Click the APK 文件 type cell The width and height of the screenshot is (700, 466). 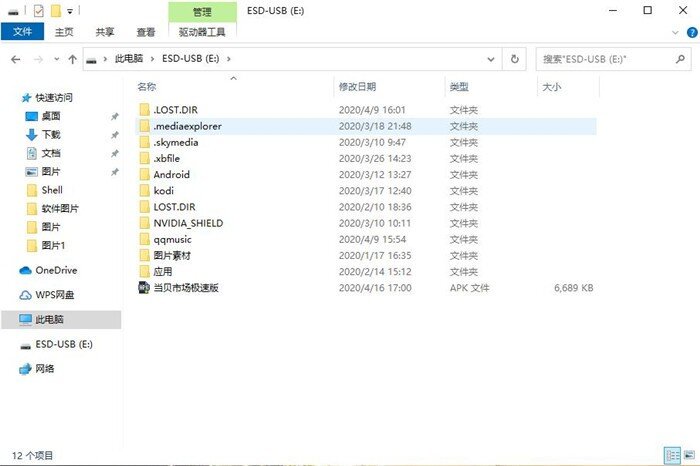pyautogui.click(x=469, y=288)
